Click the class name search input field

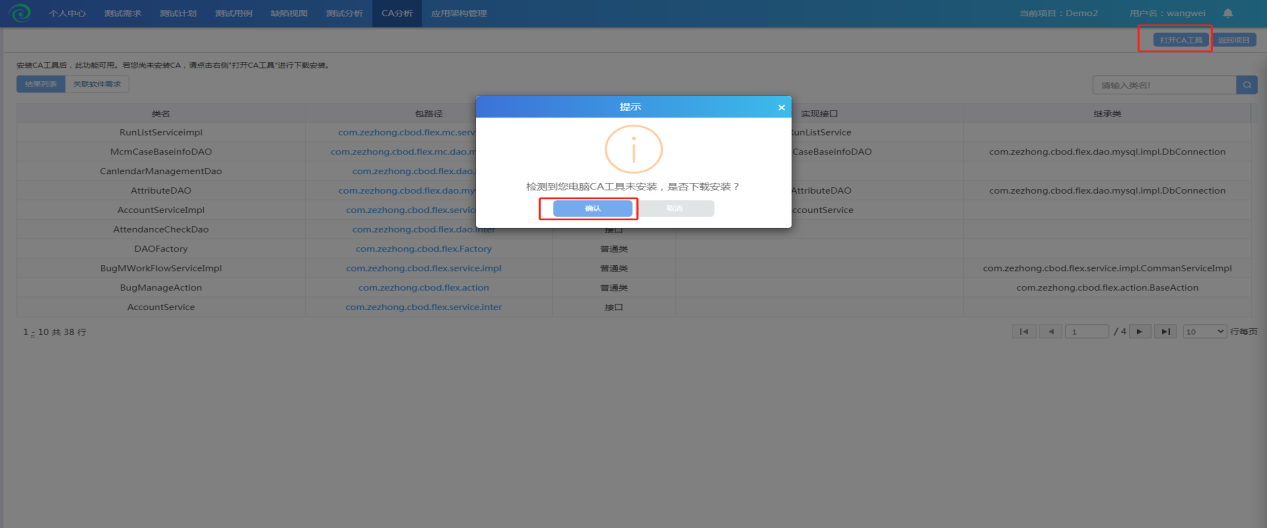click(1164, 85)
